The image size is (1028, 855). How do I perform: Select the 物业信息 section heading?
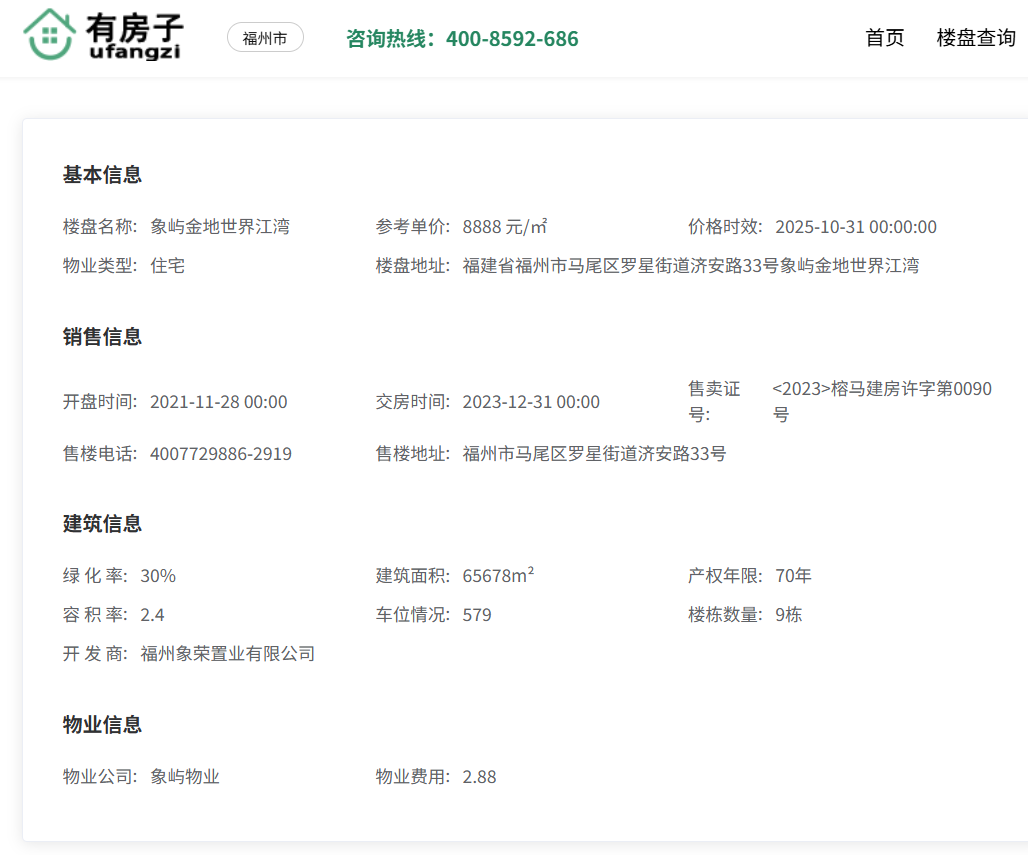point(102,725)
